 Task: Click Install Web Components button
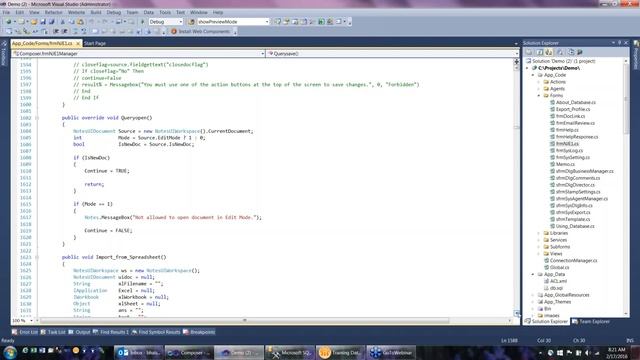201,31
